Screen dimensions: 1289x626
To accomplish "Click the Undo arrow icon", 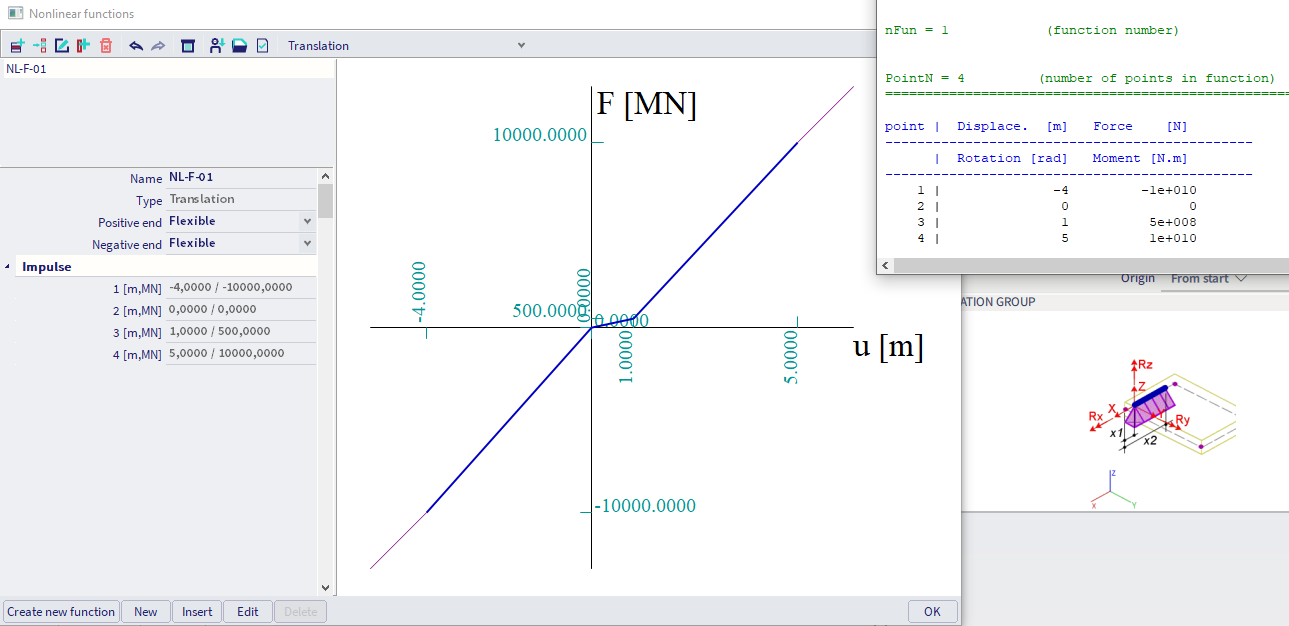I will coord(136,46).
